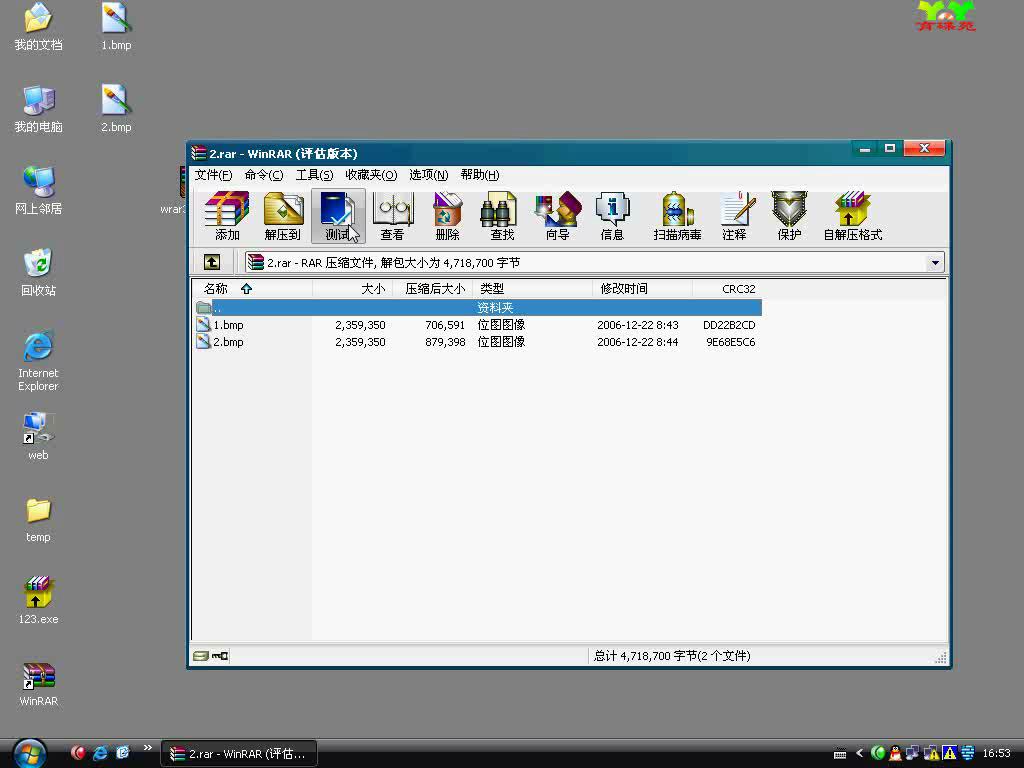Image resolution: width=1024 pixels, height=768 pixels.
Task: Click the Find (查找) binoculars icon
Action: (502, 216)
